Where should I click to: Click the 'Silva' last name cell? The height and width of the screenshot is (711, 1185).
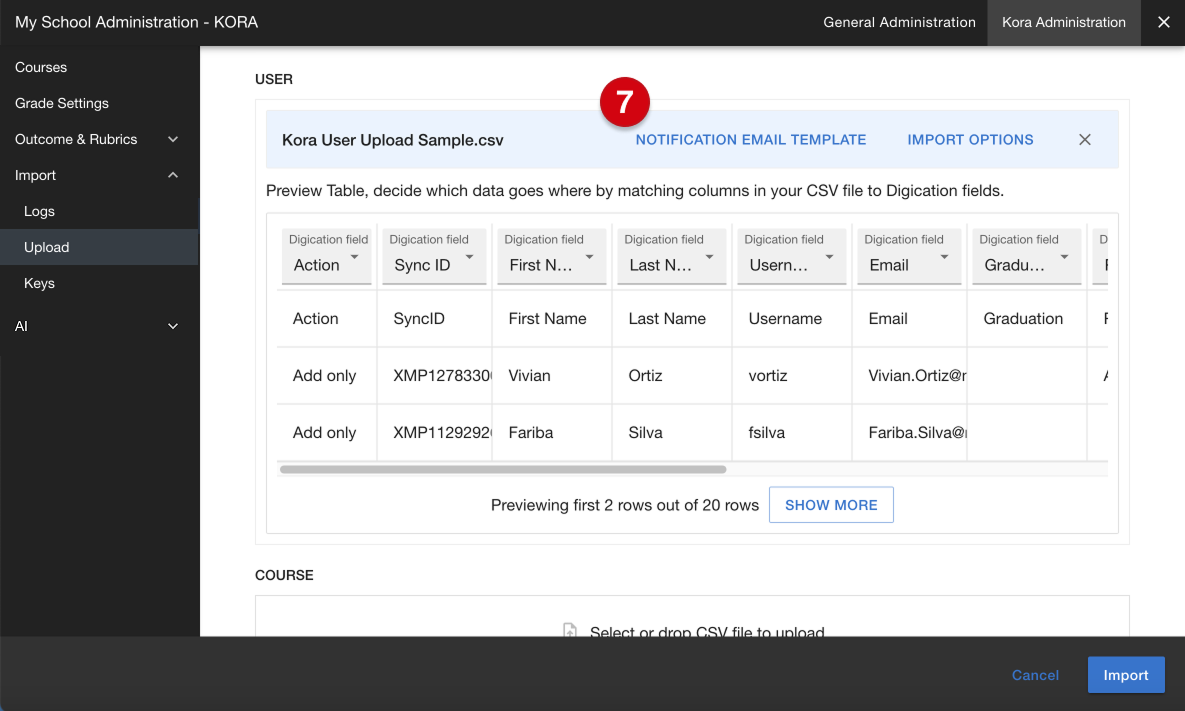tap(672, 432)
